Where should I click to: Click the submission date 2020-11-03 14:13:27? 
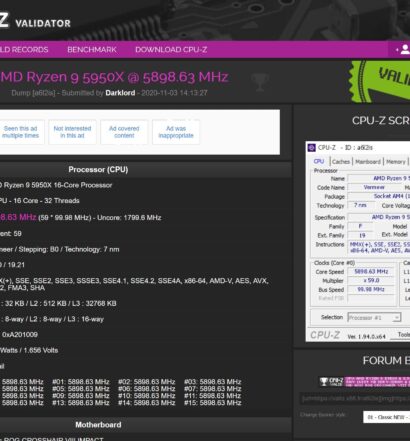pyautogui.click(x=174, y=93)
